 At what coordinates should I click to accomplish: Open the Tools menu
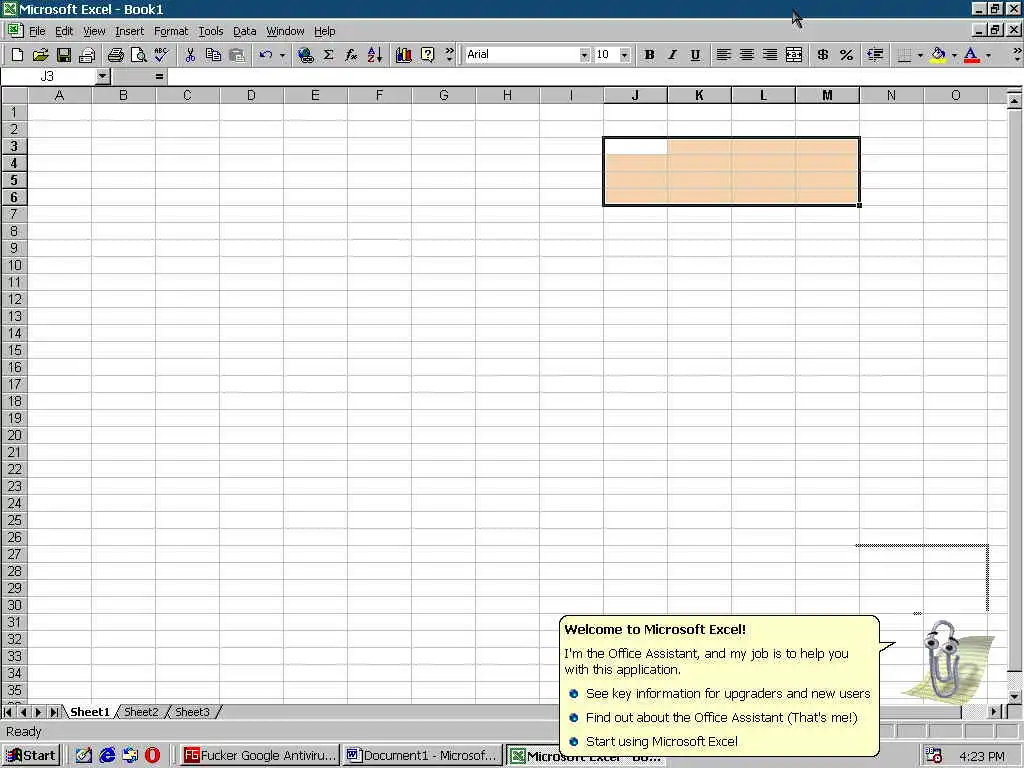click(x=211, y=31)
